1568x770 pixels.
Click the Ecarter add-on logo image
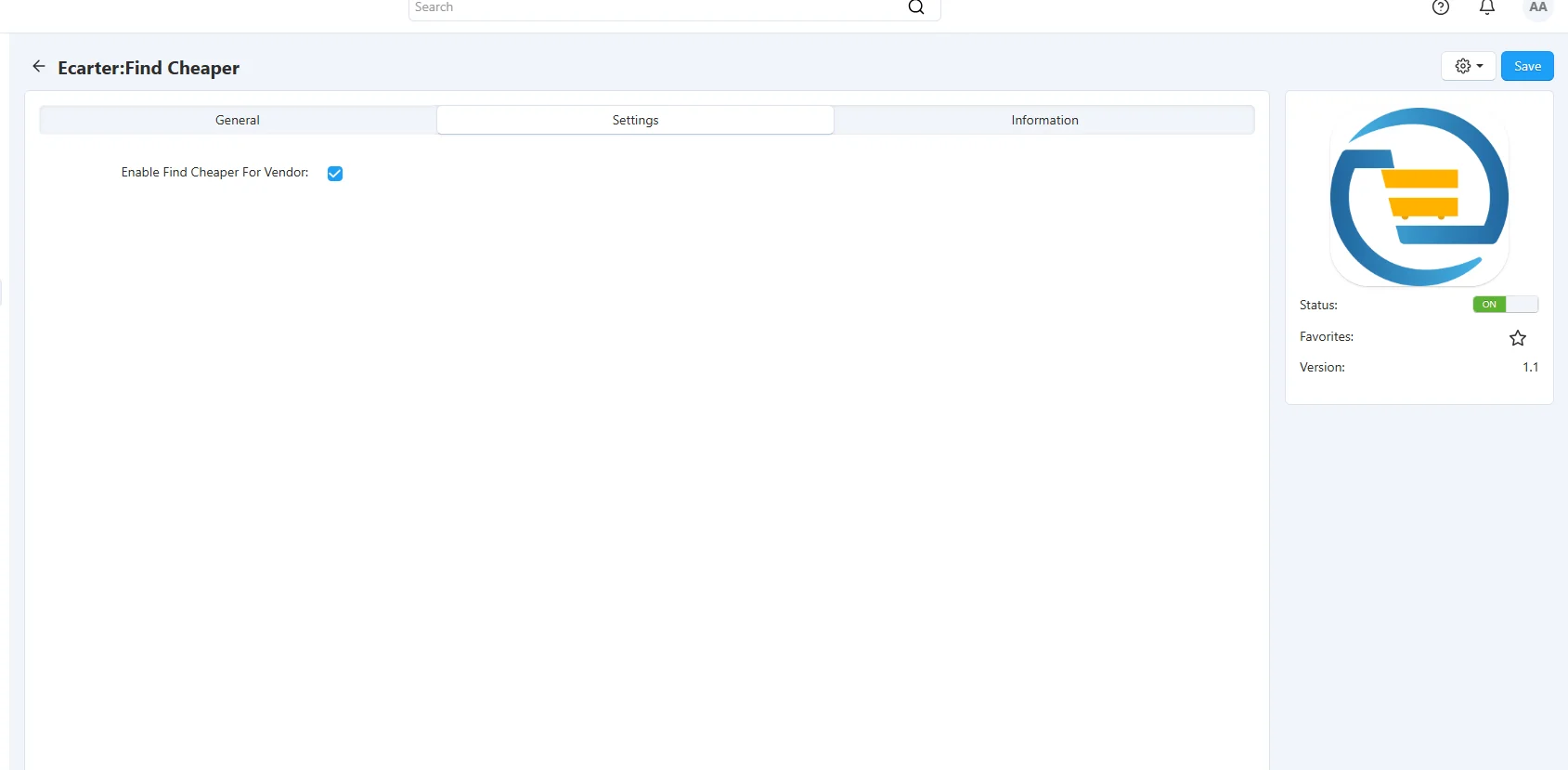[x=1419, y=197]
